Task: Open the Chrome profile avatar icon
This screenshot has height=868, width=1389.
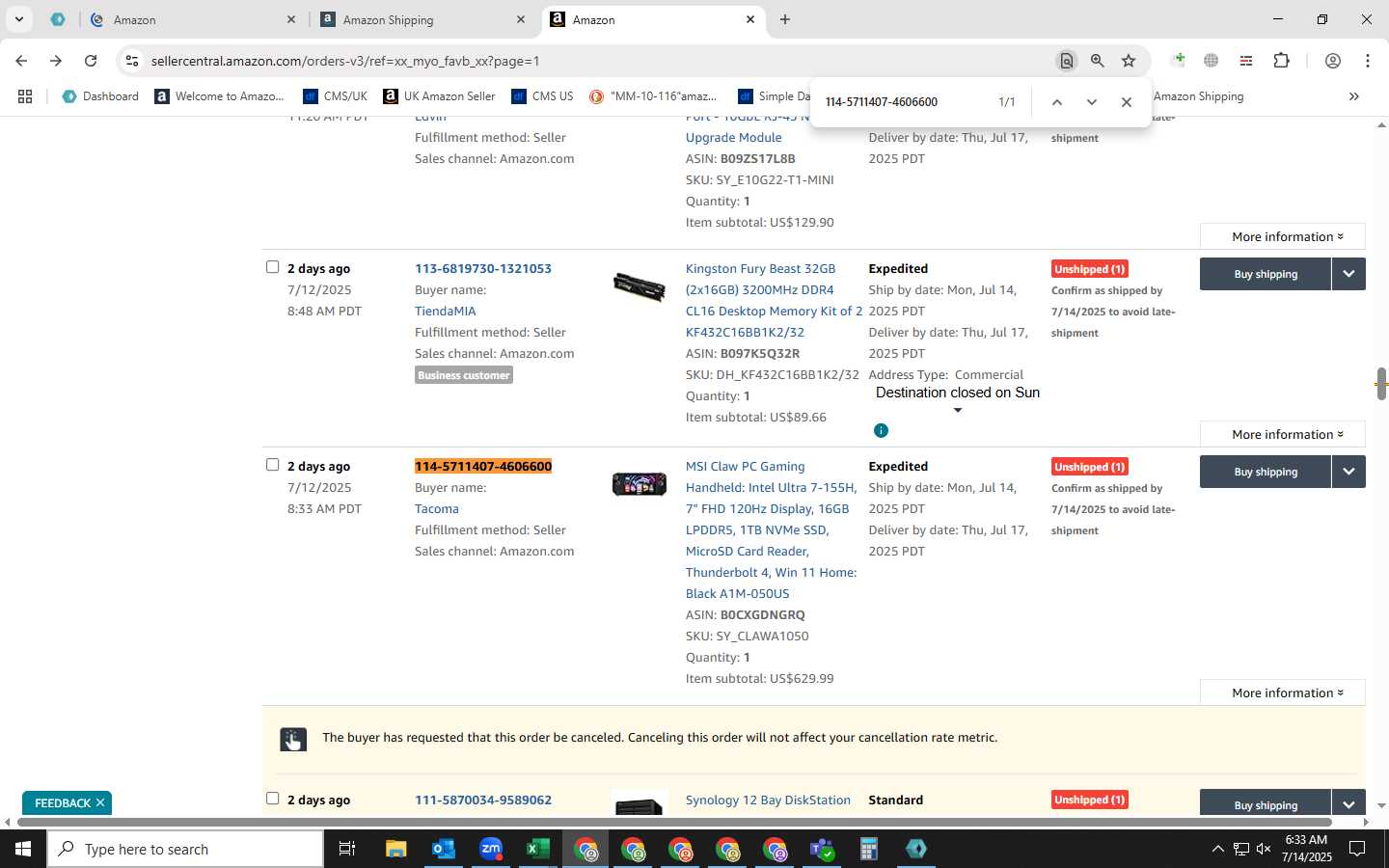Action: click(x=1332, y=61)
